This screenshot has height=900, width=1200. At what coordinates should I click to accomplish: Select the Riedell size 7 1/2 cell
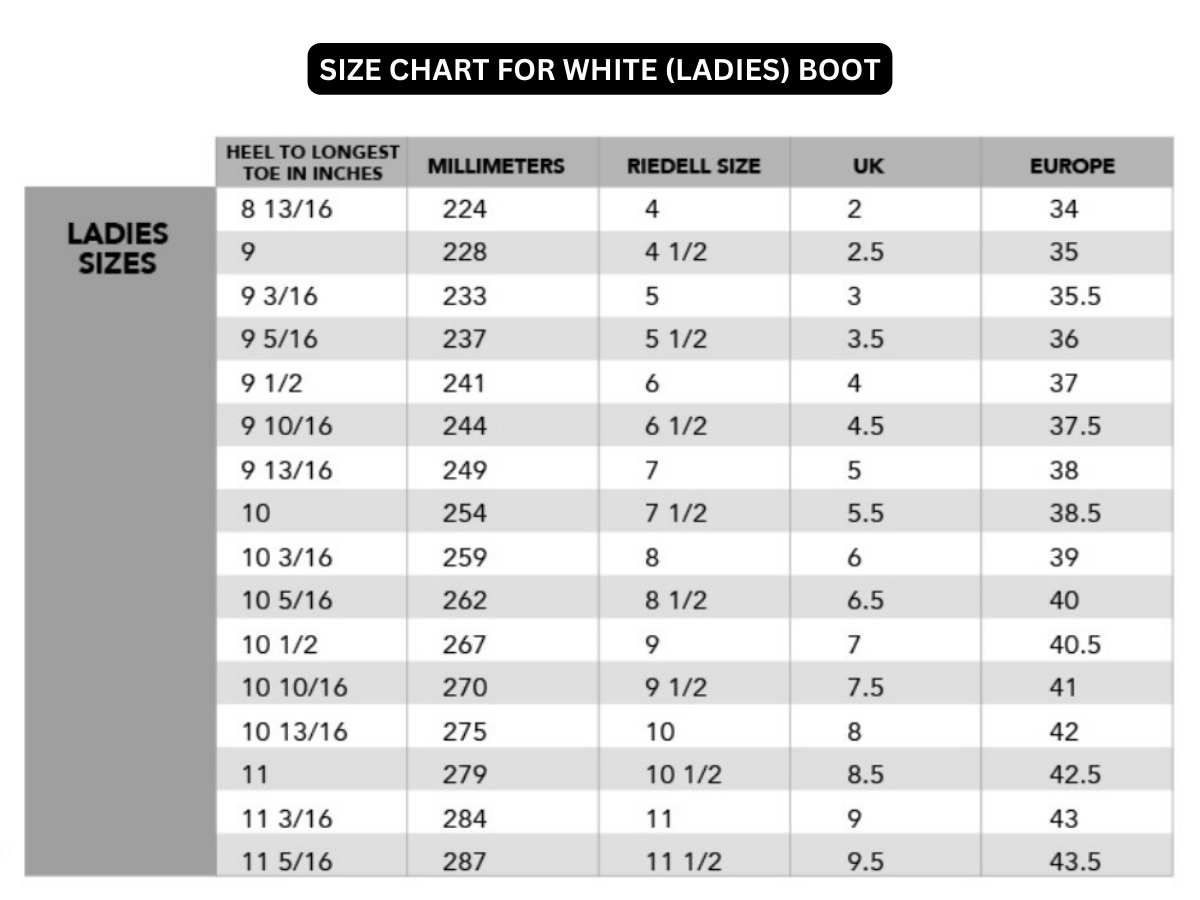(x=675, y=514)
